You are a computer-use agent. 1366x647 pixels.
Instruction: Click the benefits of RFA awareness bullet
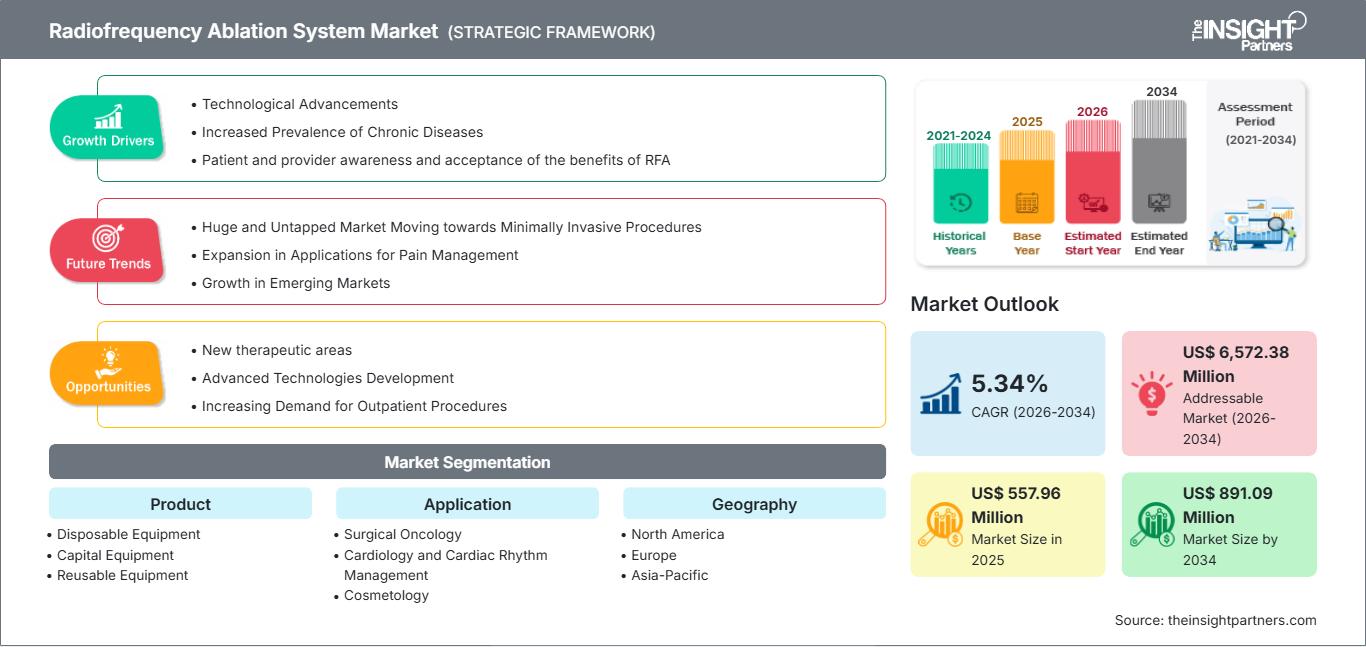(435, 160)
